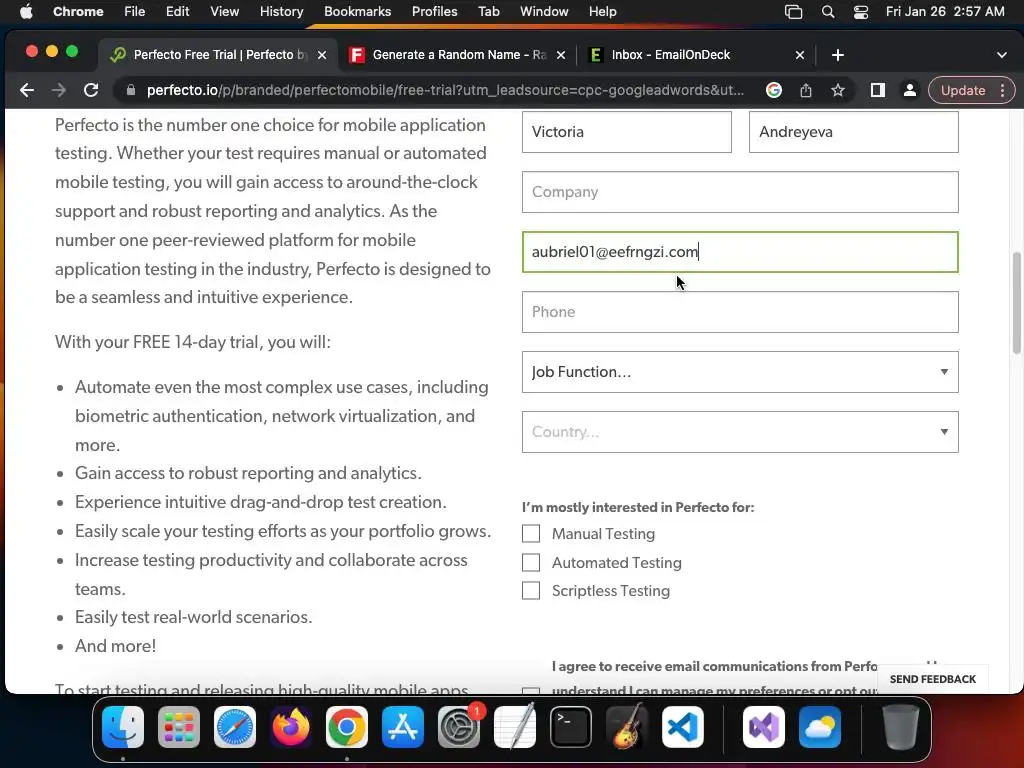
Task: Open Launchpad from the dock
Action: point(179,727)
